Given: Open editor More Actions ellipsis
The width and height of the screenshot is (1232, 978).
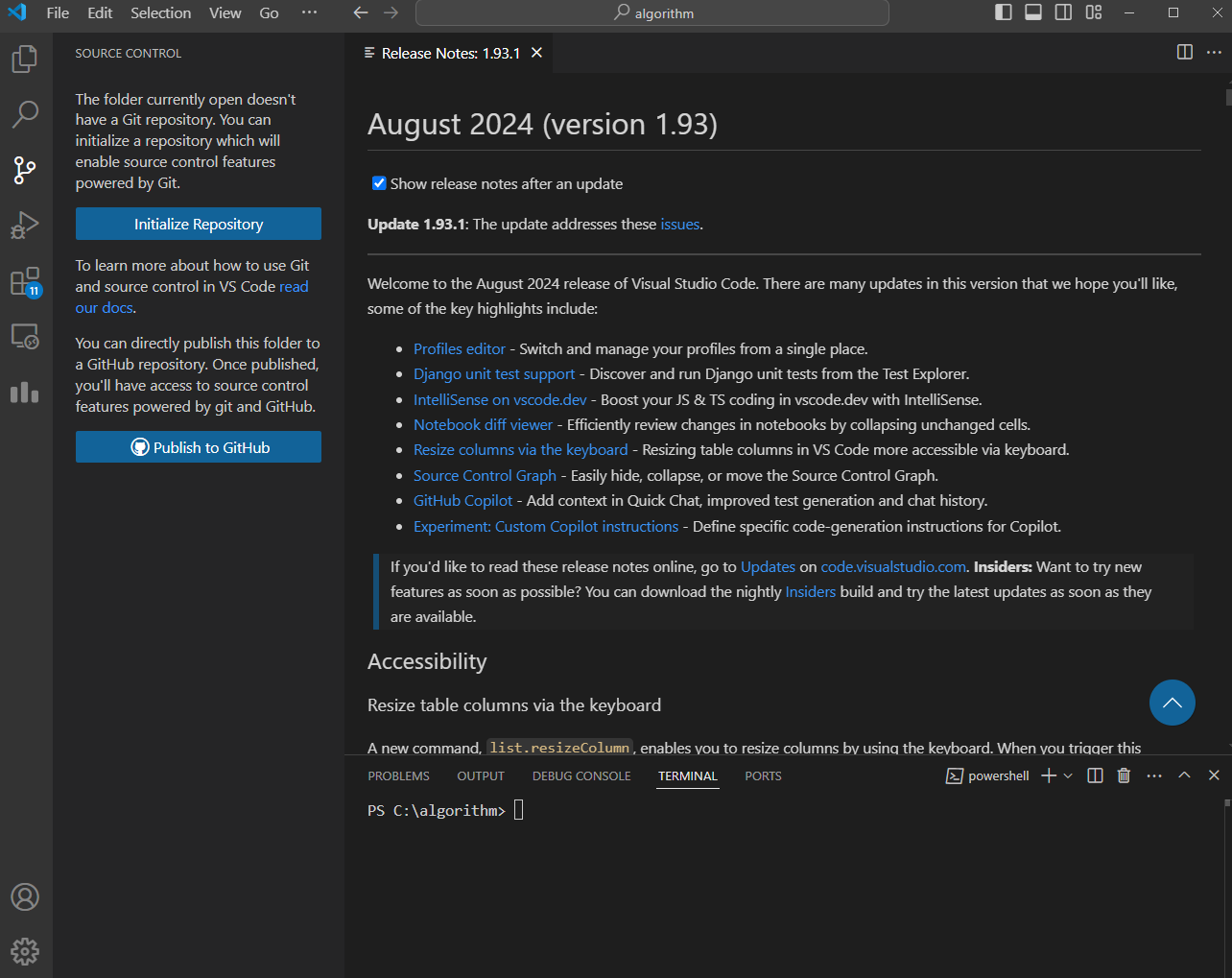Looking at the screenshot, I should (1214, 52).
